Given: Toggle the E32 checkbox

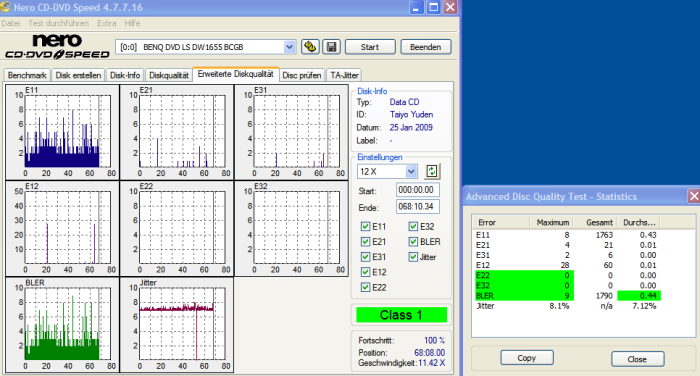Looking at the screenshot, I should (x=413, y=226).
